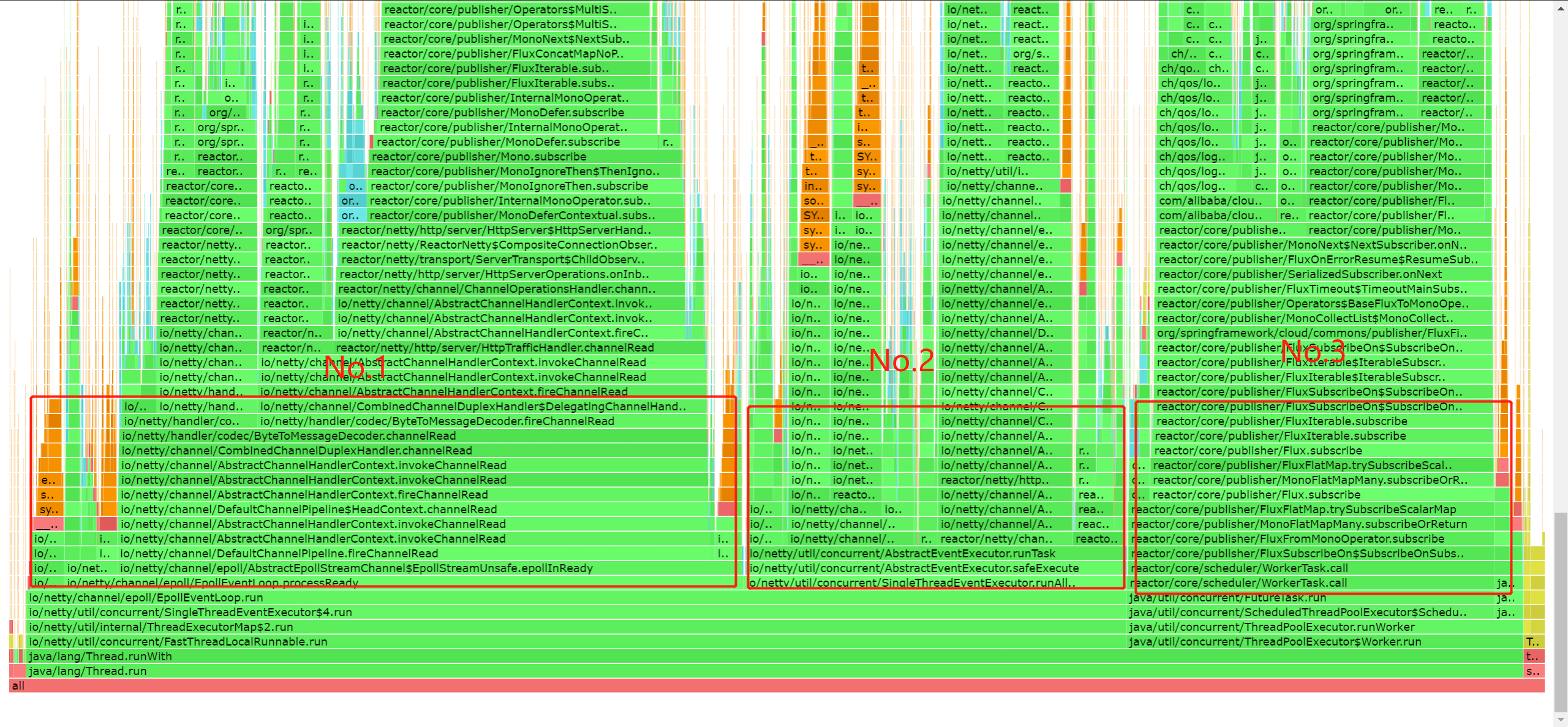Select MonoNext$NextSubscriber.onN.. frame
The image size is (1568, 727).
(x=1323, y=244)
